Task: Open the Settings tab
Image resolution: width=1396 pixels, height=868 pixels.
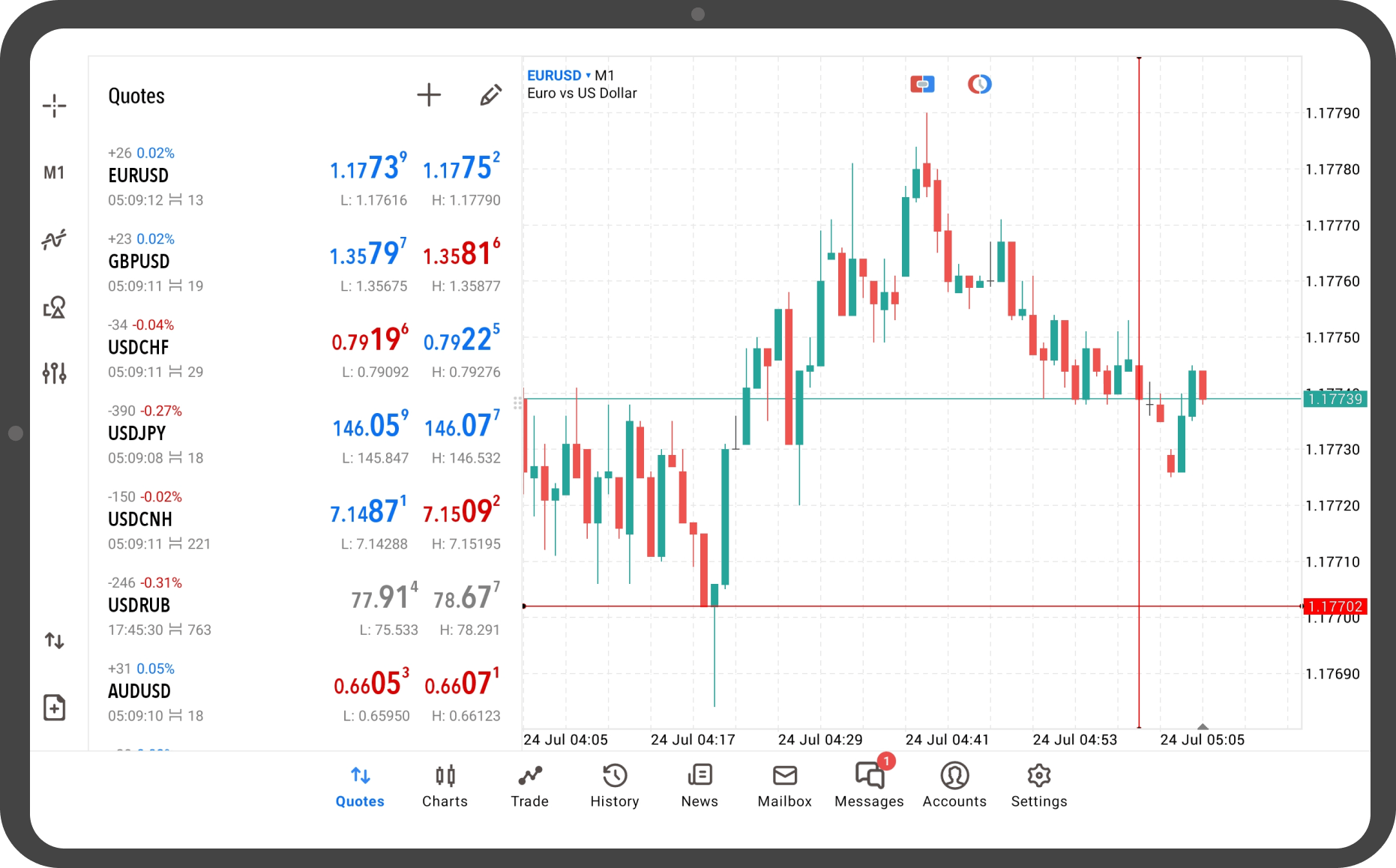Action: [1039, 786]
